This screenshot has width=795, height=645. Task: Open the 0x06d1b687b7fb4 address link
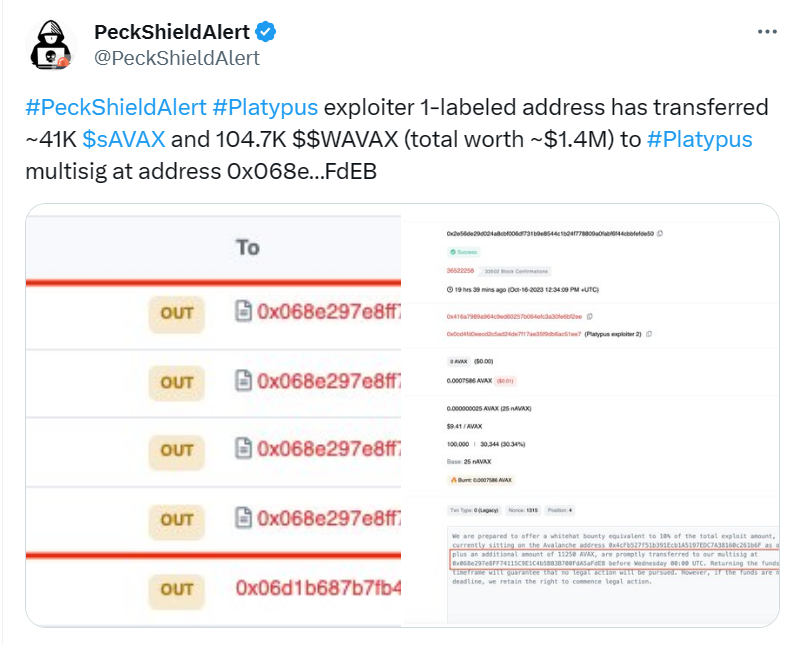(x=318, y=588)
